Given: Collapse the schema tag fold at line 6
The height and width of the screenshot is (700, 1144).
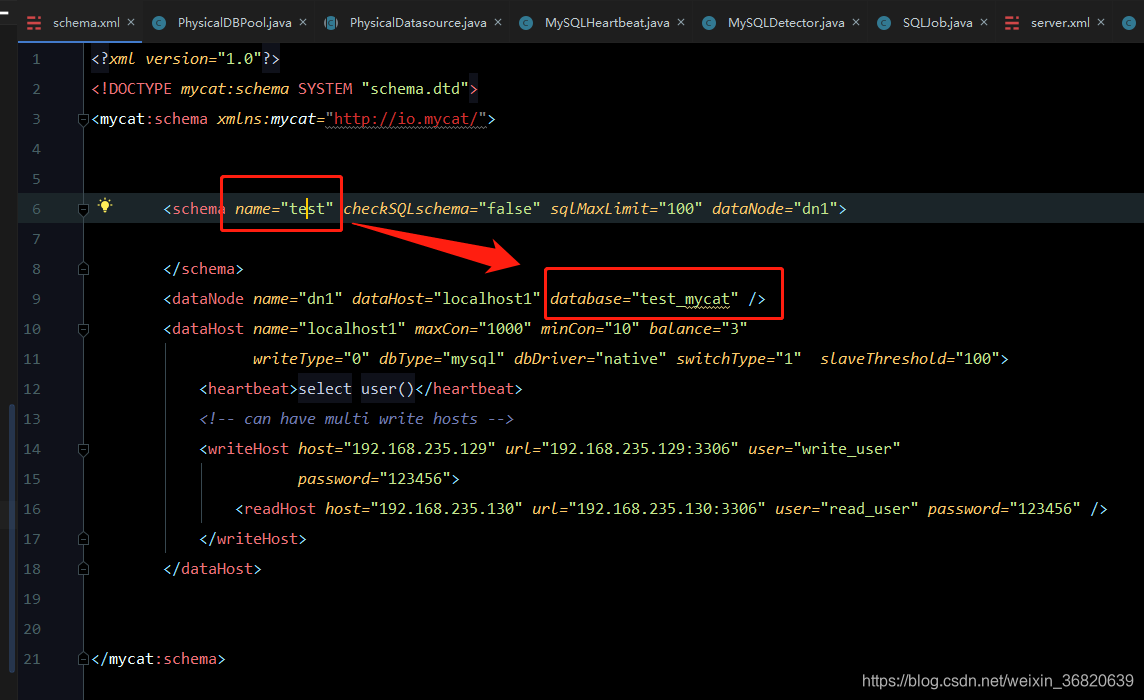Looking at the screenshot, I should coord(83,209).
